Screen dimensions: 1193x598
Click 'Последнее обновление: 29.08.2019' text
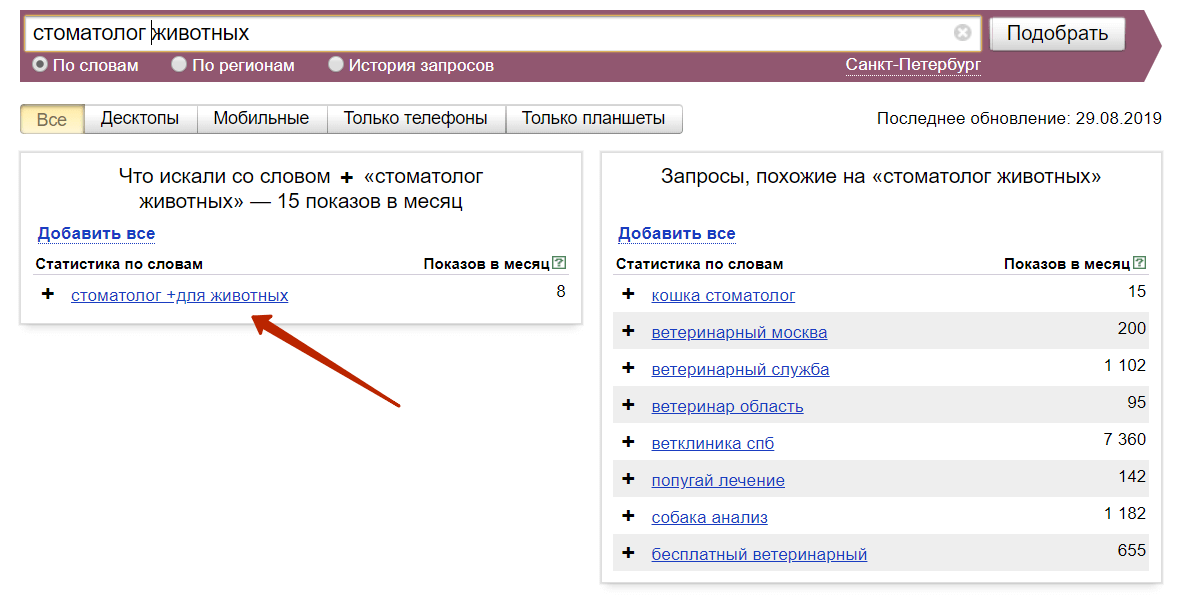(1019, 119)
